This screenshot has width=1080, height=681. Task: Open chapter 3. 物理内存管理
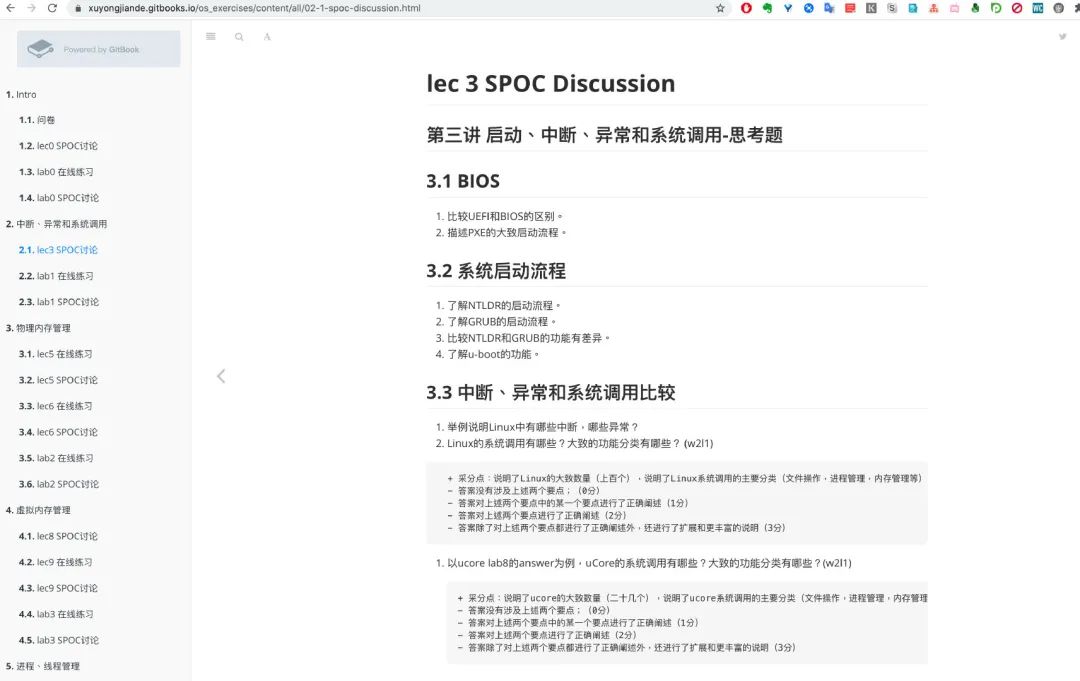pyautogui.click(x=38, y=328)
